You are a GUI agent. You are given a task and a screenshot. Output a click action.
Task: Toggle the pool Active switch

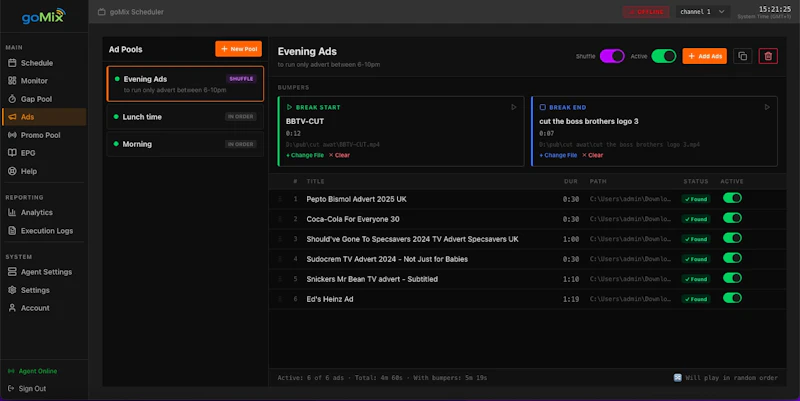[x=664, y=56]
